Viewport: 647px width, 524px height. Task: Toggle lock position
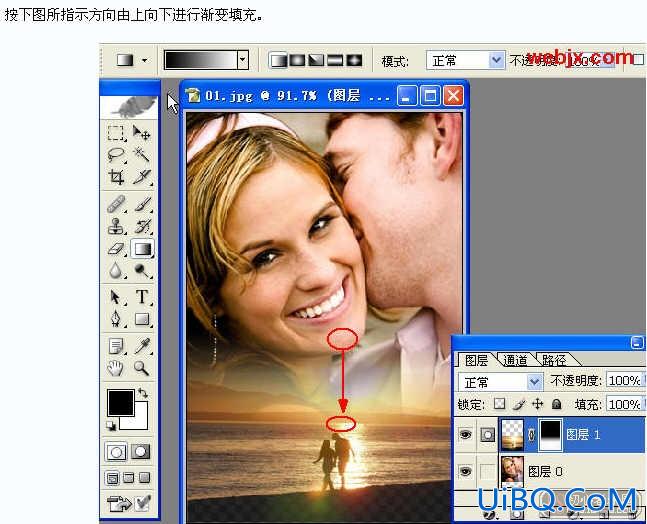538,404
